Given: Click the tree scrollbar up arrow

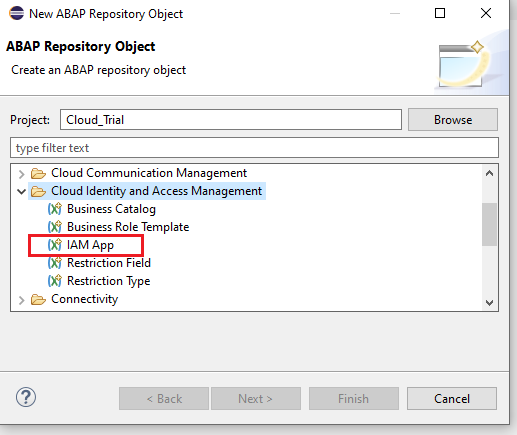Looking at the screenshot, I should (x=489, y=173).
